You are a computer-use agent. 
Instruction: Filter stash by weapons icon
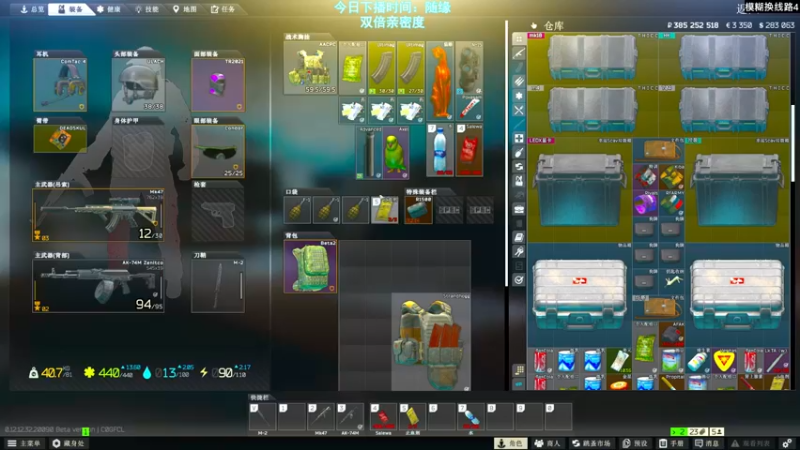pyautogui.click(x=519, y=53)
